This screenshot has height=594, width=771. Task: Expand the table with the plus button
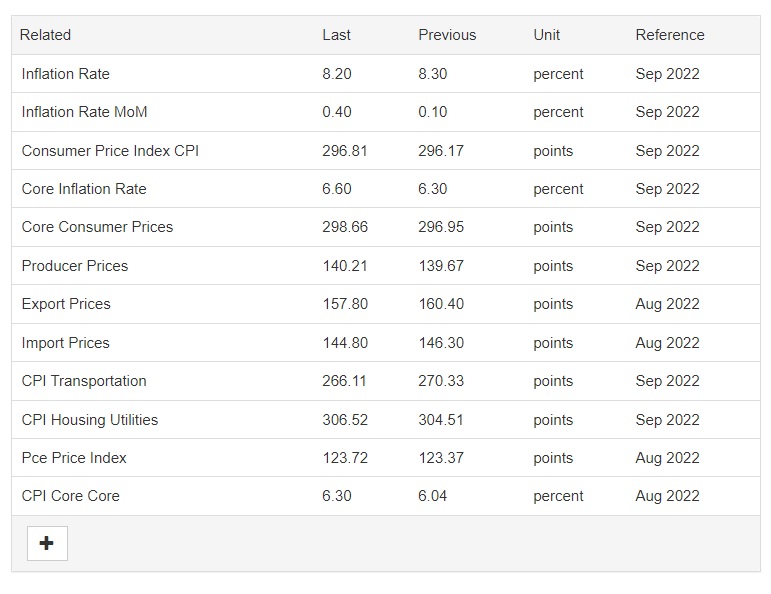click(47, 543)
